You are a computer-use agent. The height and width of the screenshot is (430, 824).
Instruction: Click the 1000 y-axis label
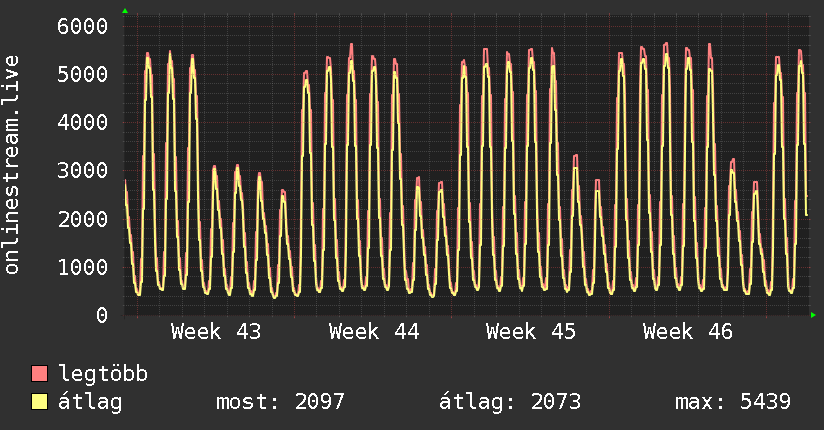point(83,267)
